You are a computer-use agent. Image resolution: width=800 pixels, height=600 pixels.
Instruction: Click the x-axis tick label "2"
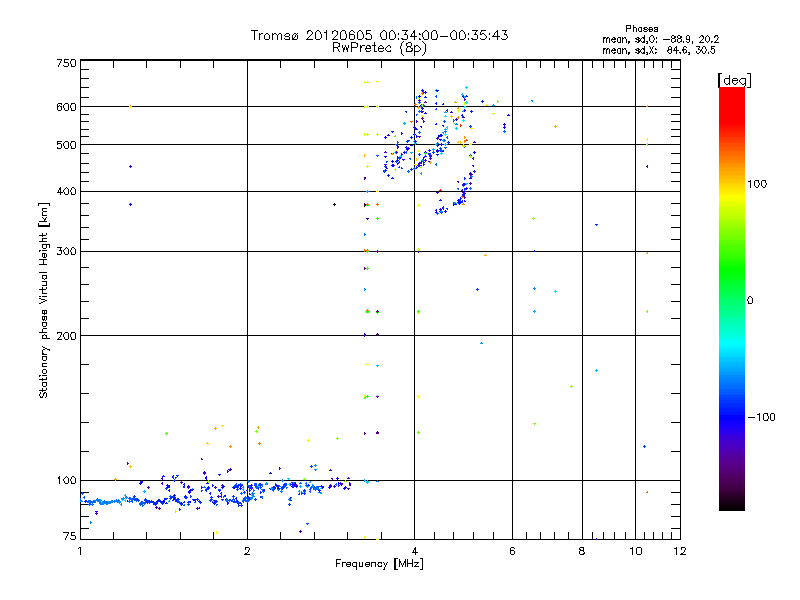coord(247,551)
